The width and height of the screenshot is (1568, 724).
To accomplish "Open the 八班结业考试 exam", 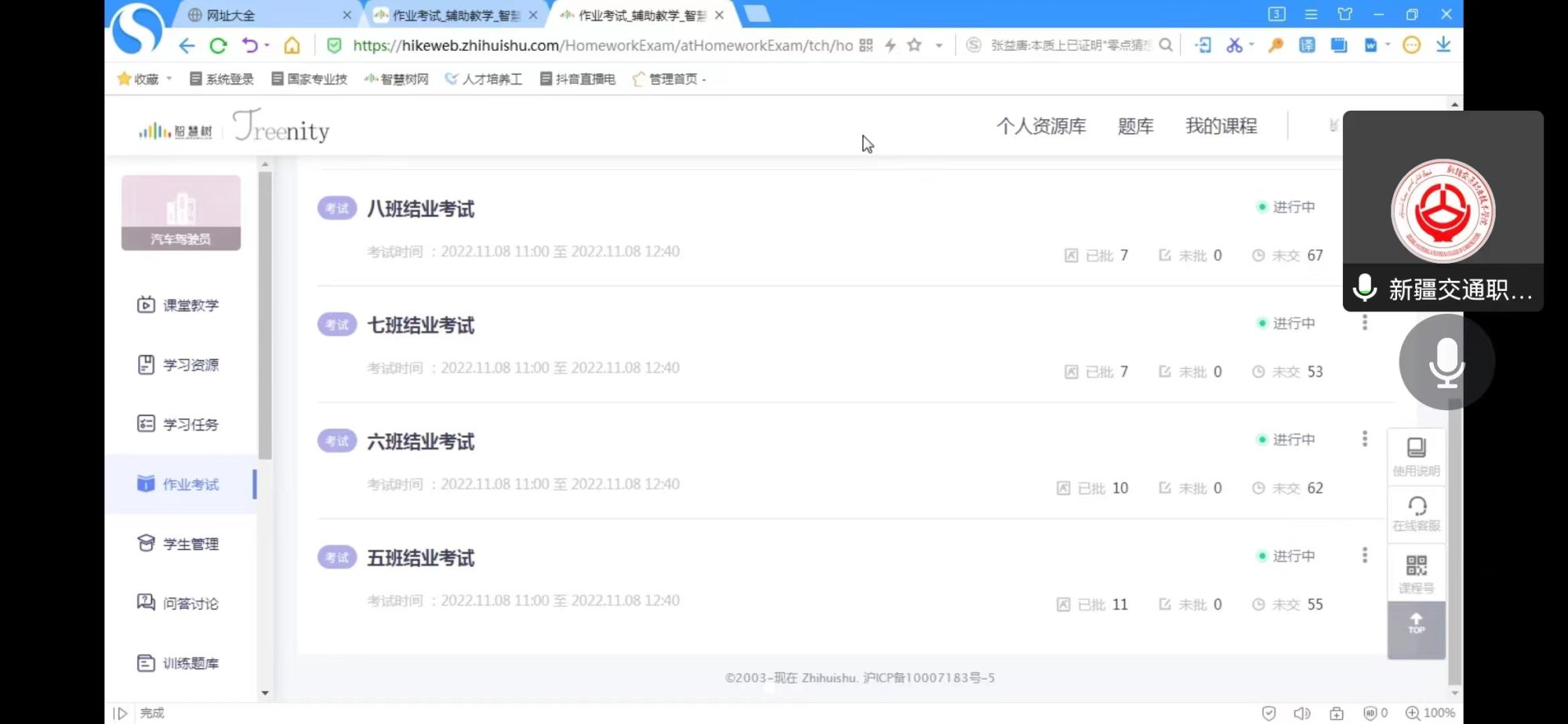I will [420, 209].
